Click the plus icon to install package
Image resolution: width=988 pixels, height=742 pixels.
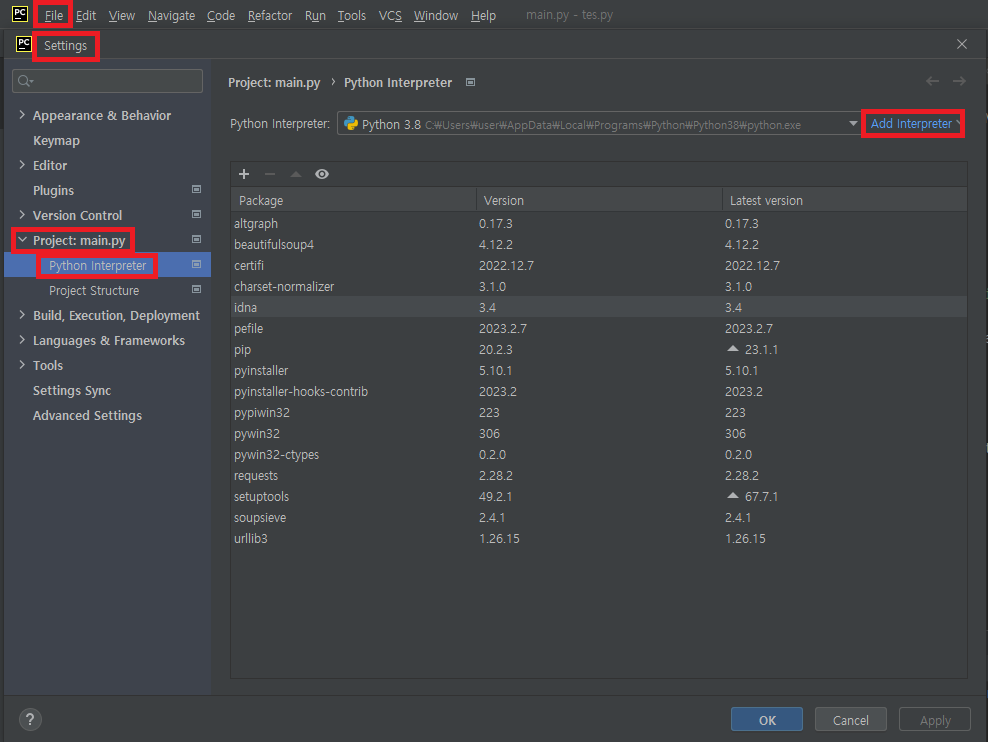point(244,174)
